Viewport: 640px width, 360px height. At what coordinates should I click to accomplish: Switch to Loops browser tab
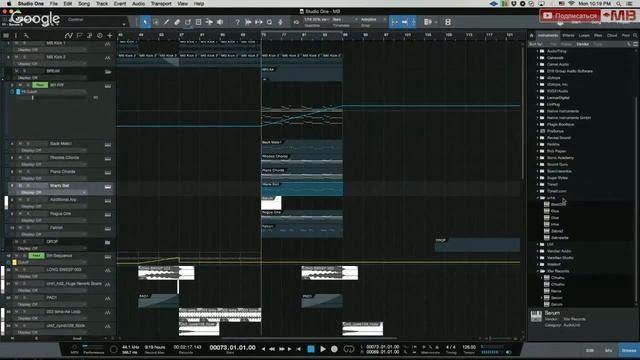click(584, 36)
